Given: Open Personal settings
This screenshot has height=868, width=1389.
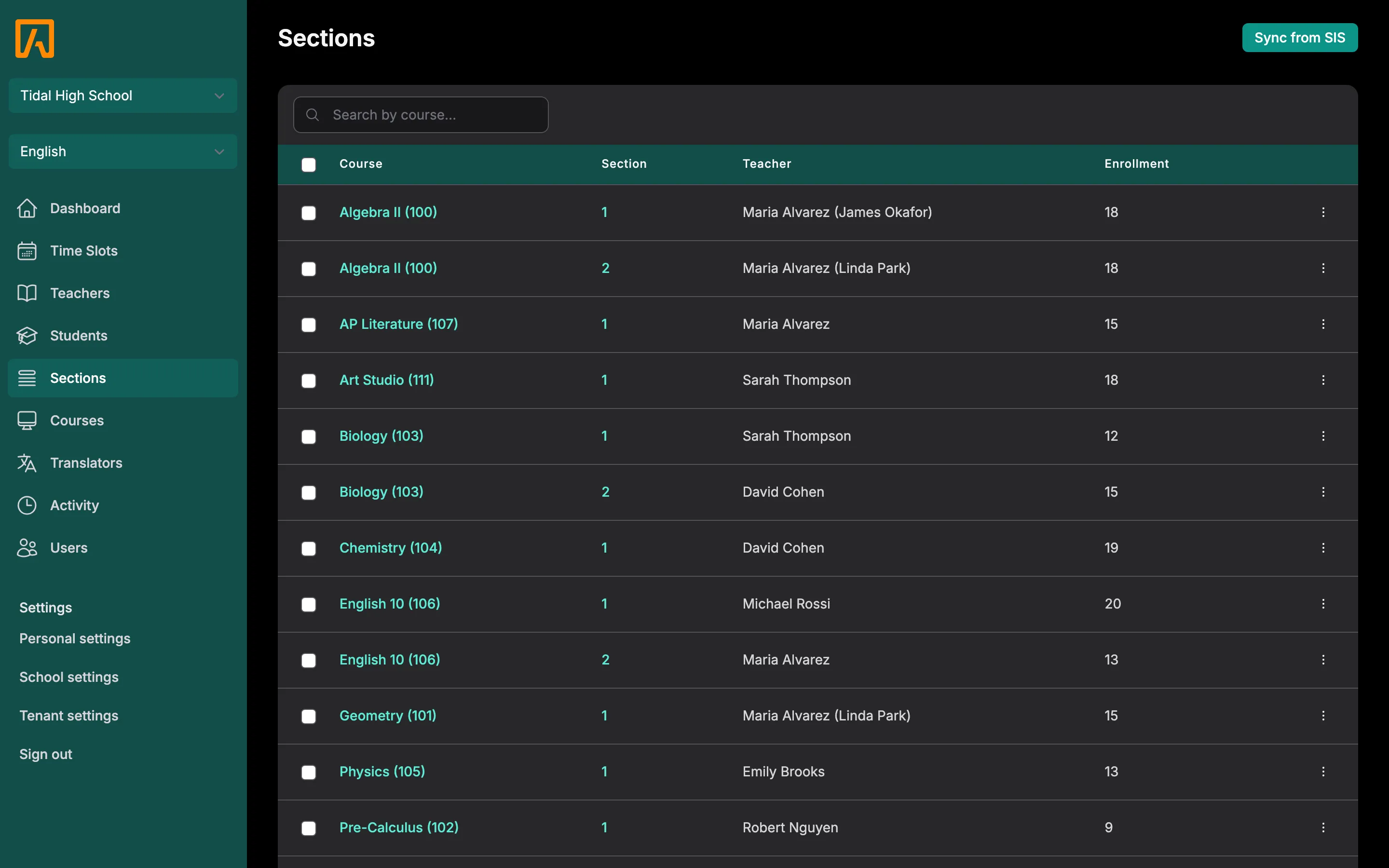Looking at the screenshot, I should pyautogui.click(x=75, y=638).
